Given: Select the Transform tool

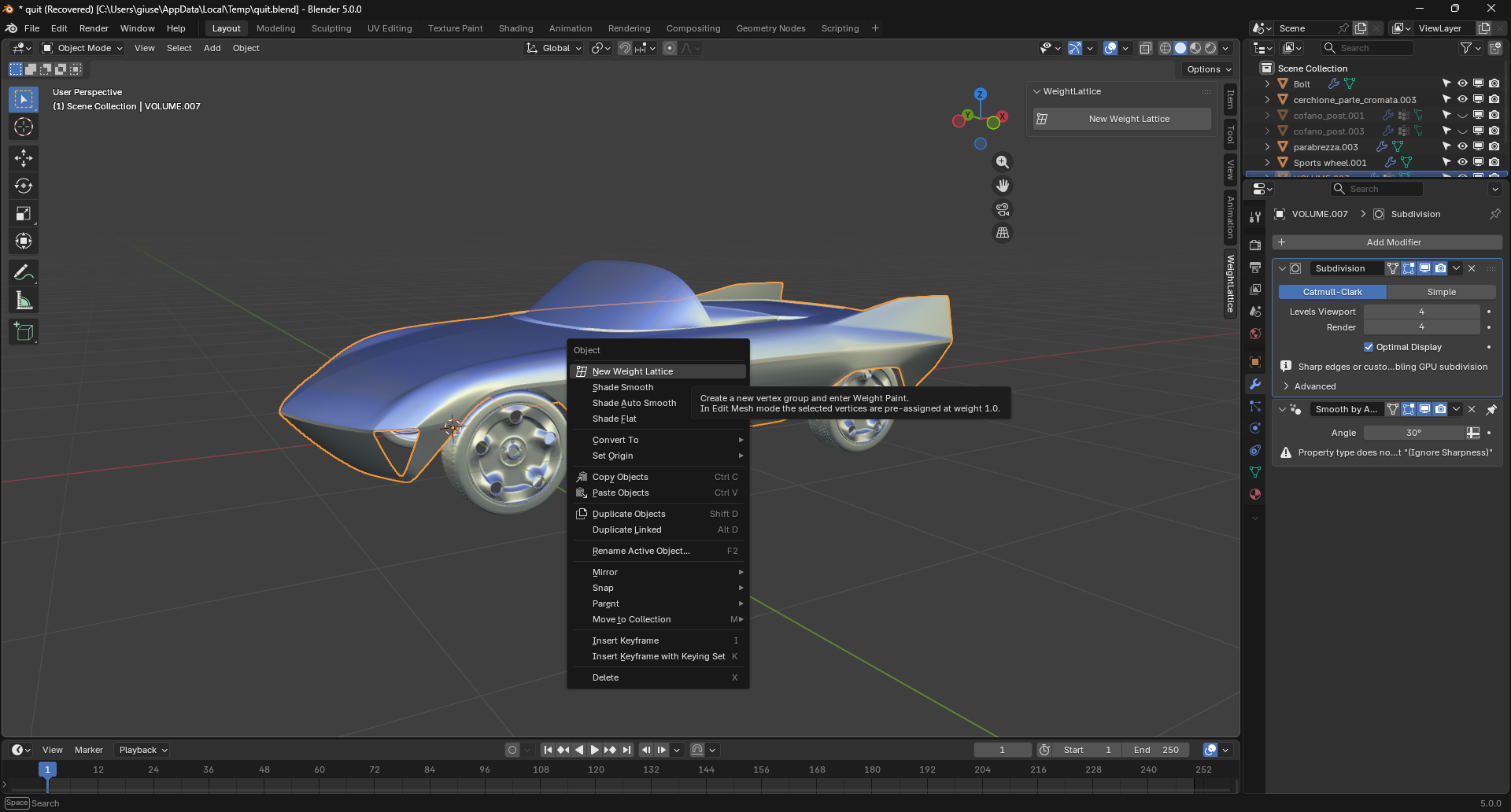Looking at the screenshot, I should [24, 241].
